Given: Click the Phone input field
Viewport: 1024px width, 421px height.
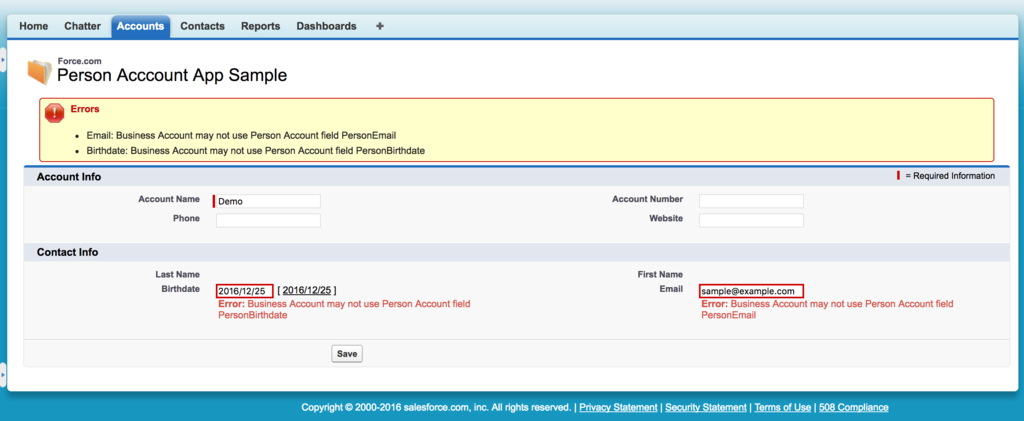Looking at the screenshot, I should pos(268,221).
